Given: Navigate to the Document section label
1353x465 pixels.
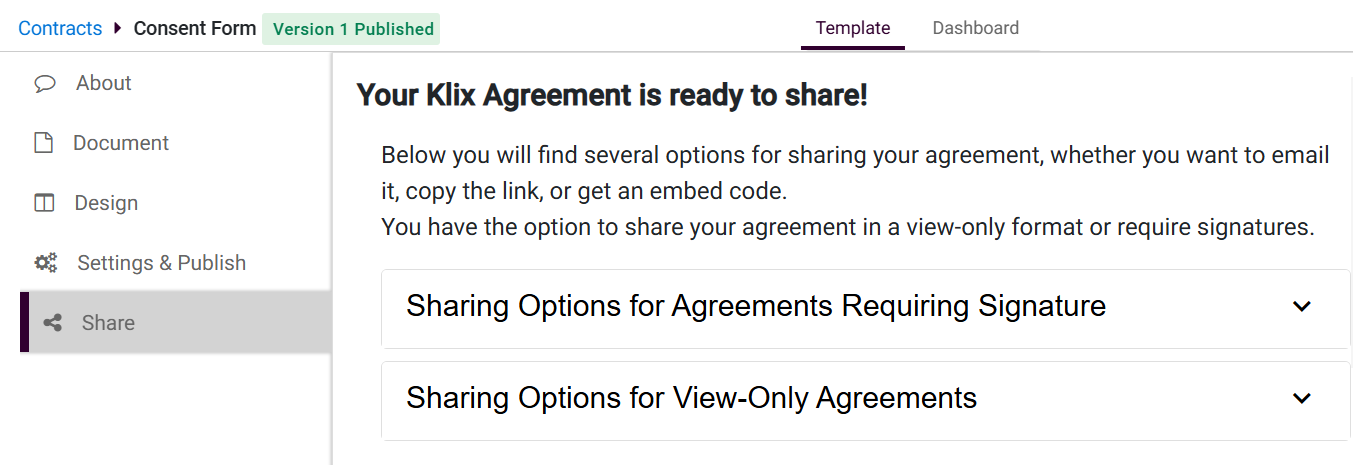Looking at the screenshot, I should (121, 144).
